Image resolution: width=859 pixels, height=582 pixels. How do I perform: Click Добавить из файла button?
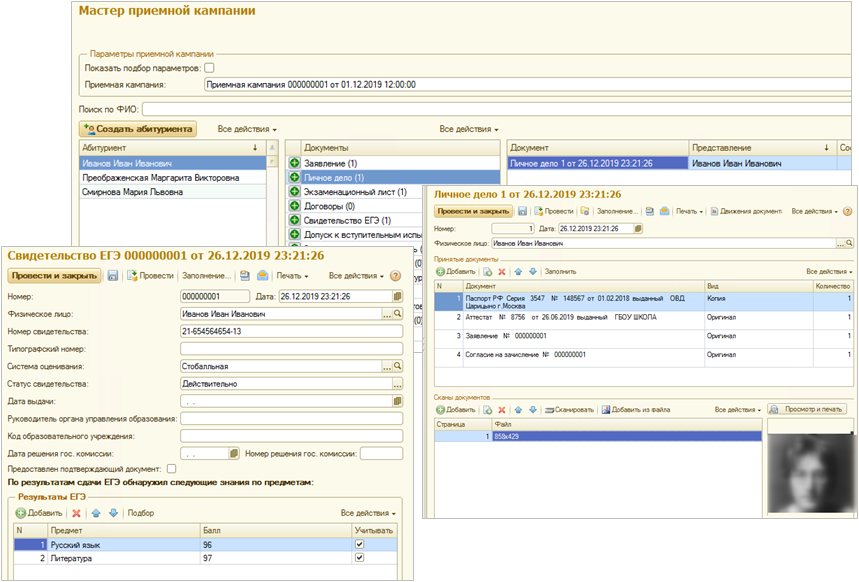pyautogui.click(x=635, y=409)
